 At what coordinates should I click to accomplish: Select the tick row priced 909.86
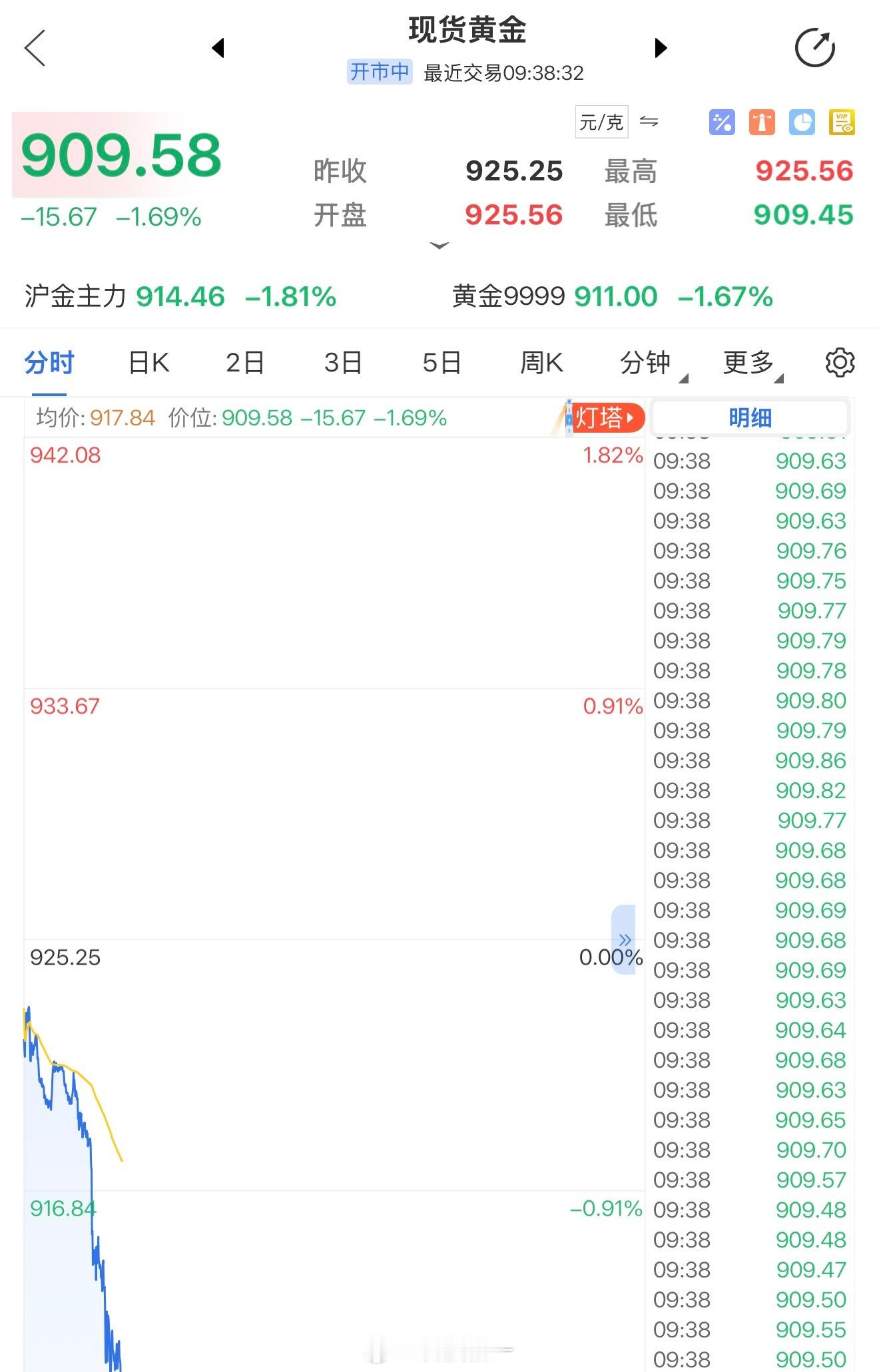[x=750, y=761]
